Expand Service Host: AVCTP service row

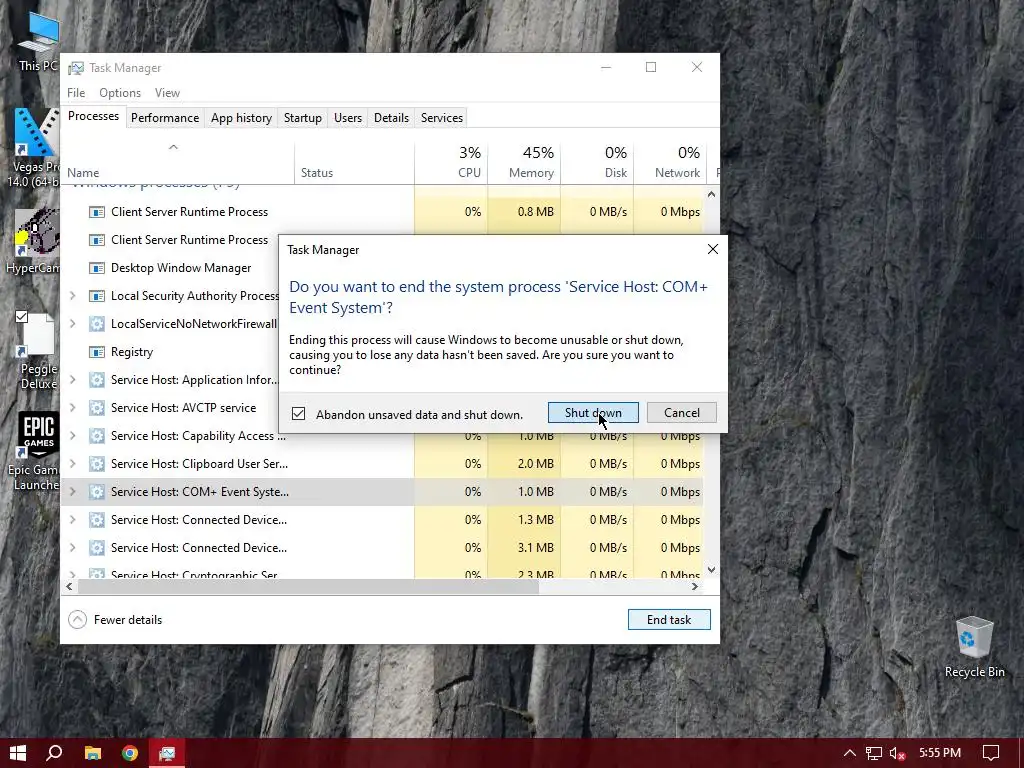click(x=72, y=408)
